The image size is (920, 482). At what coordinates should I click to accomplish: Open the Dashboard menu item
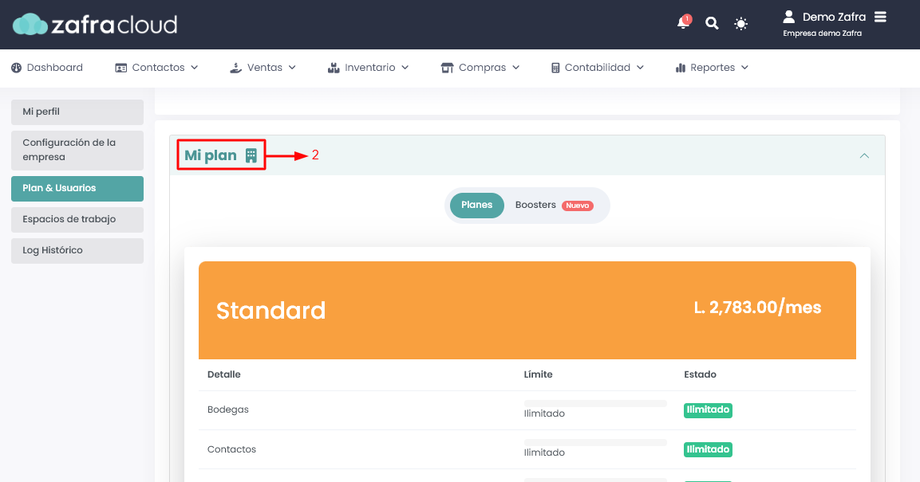click(47, 68)
